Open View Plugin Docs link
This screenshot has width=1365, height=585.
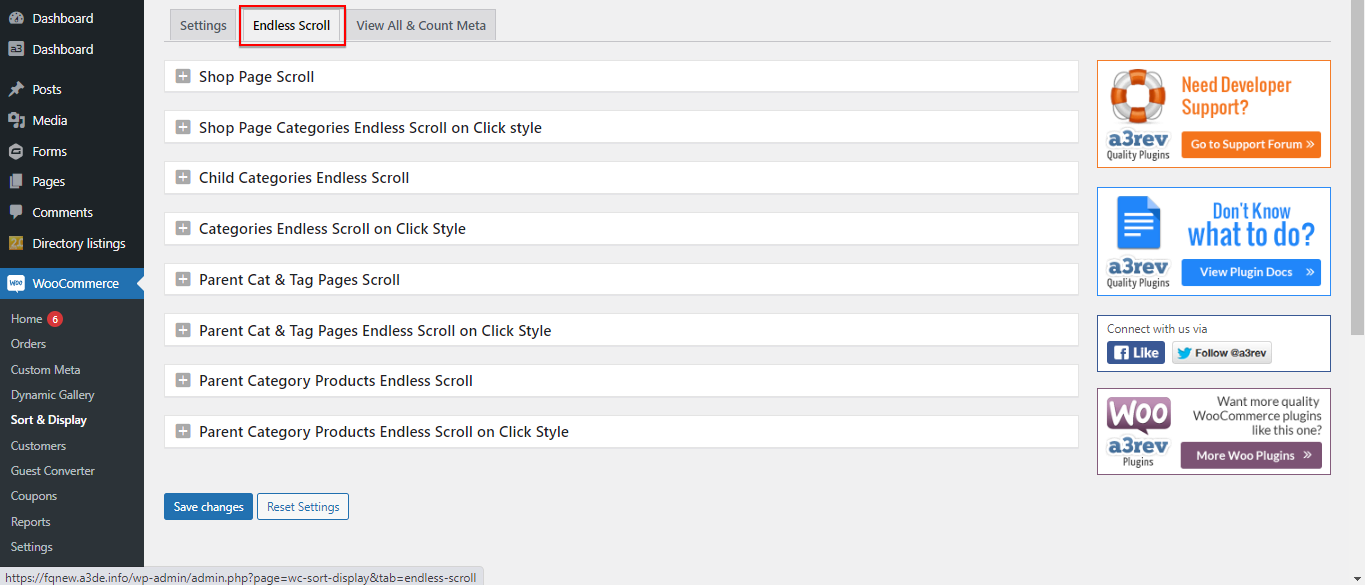click(x=1251, y=272)
